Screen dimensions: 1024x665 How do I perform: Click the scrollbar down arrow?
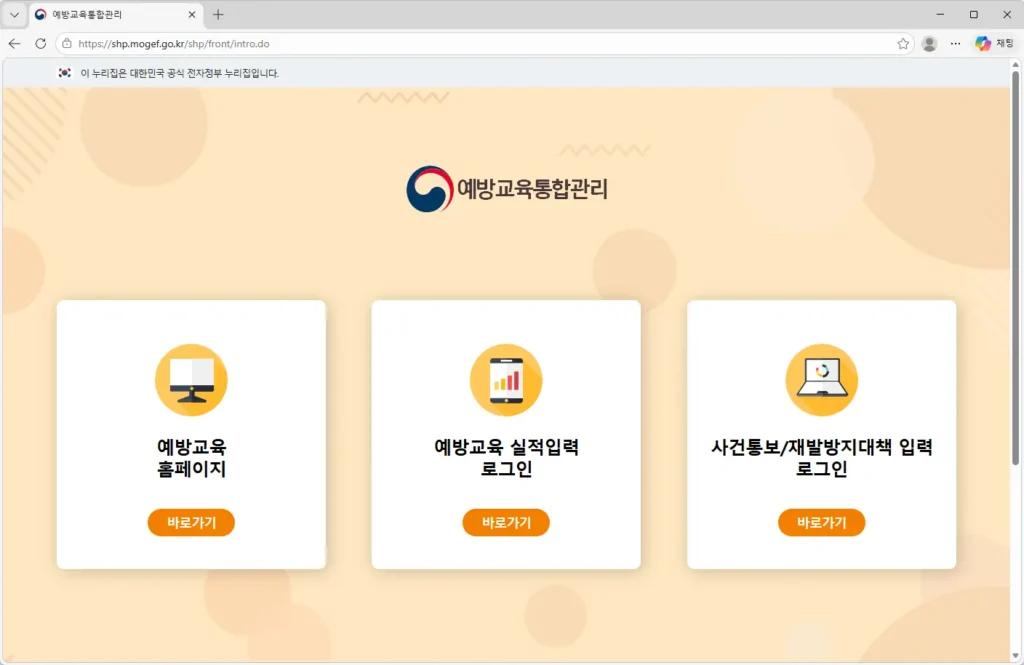tap(1017, 657)
